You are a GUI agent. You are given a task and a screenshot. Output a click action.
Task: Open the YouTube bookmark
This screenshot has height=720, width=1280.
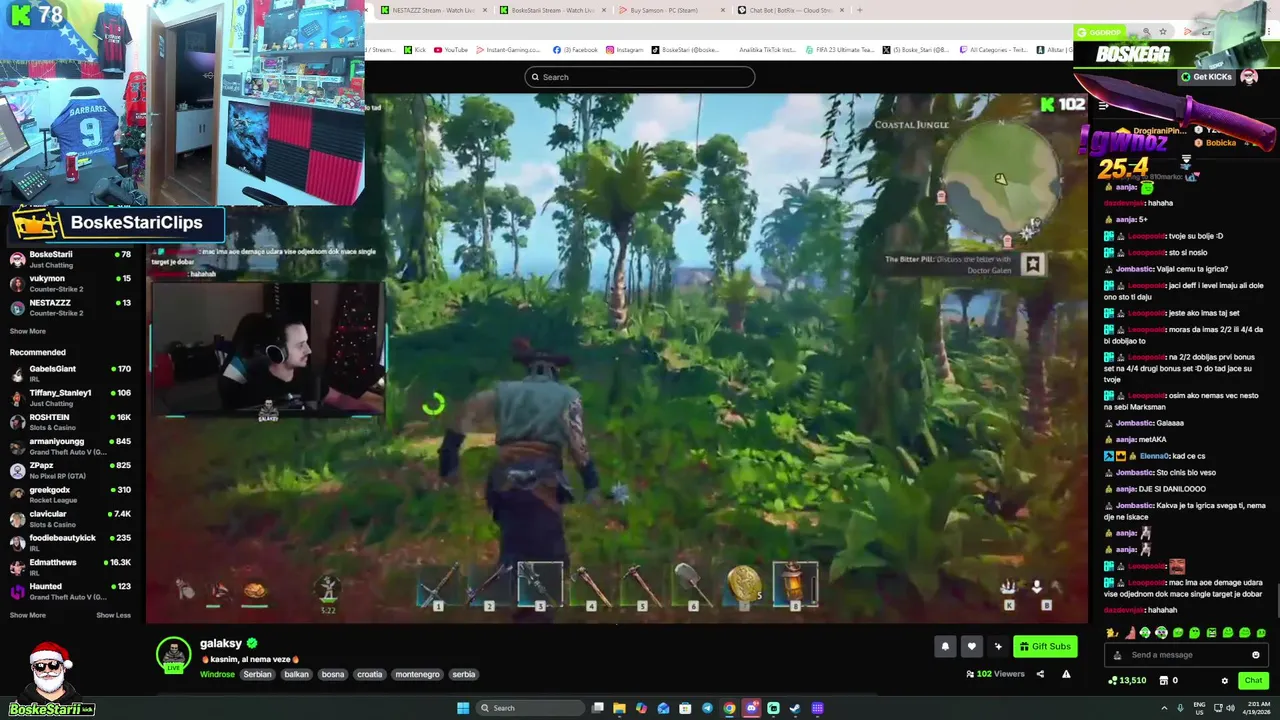tap(451, 50)
